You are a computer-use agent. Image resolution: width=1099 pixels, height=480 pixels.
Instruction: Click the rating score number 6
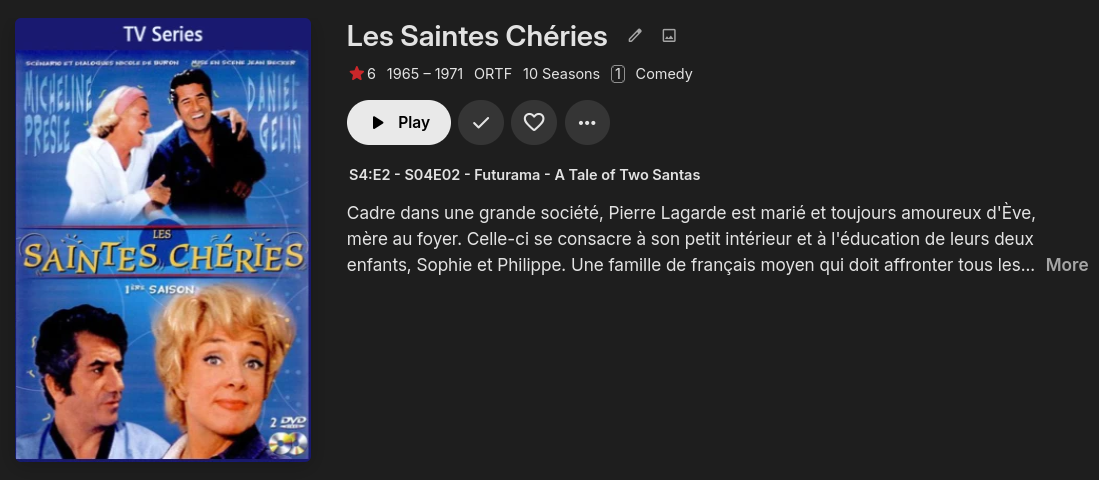pyautogui.click(x=371, y=74)
